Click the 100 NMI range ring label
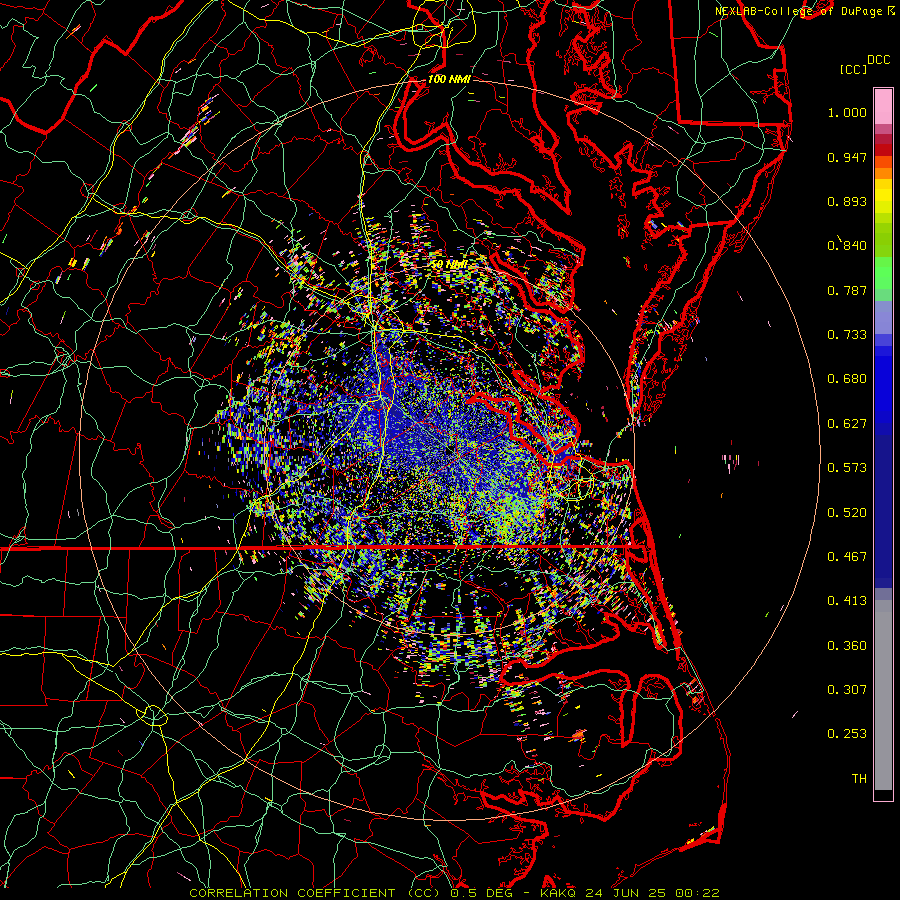Screen dimensions: 900x900 click(x=449, y=79)
